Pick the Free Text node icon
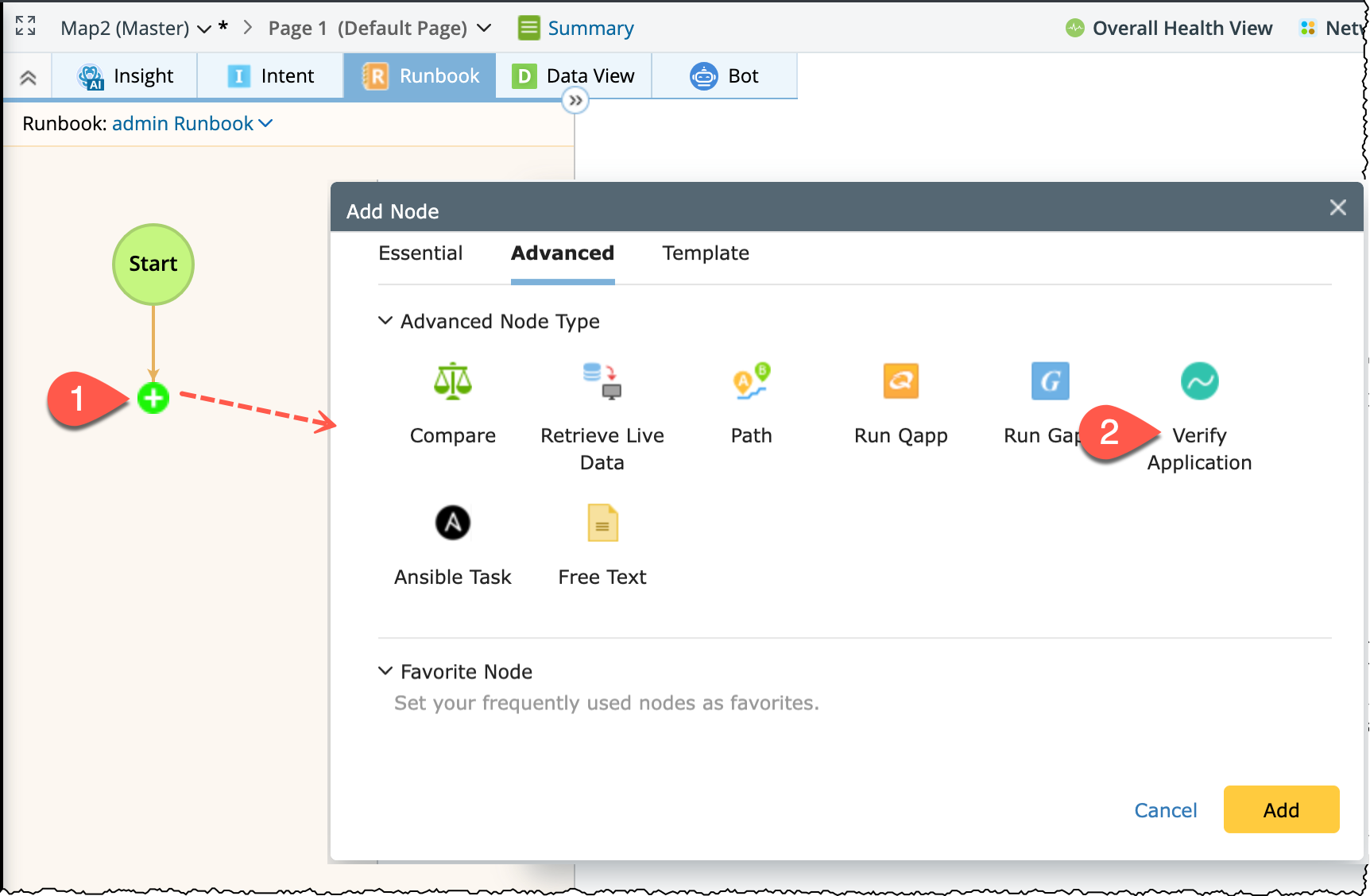The width and height of the screenshot is (1370, 896). click(x=602, y=523)
